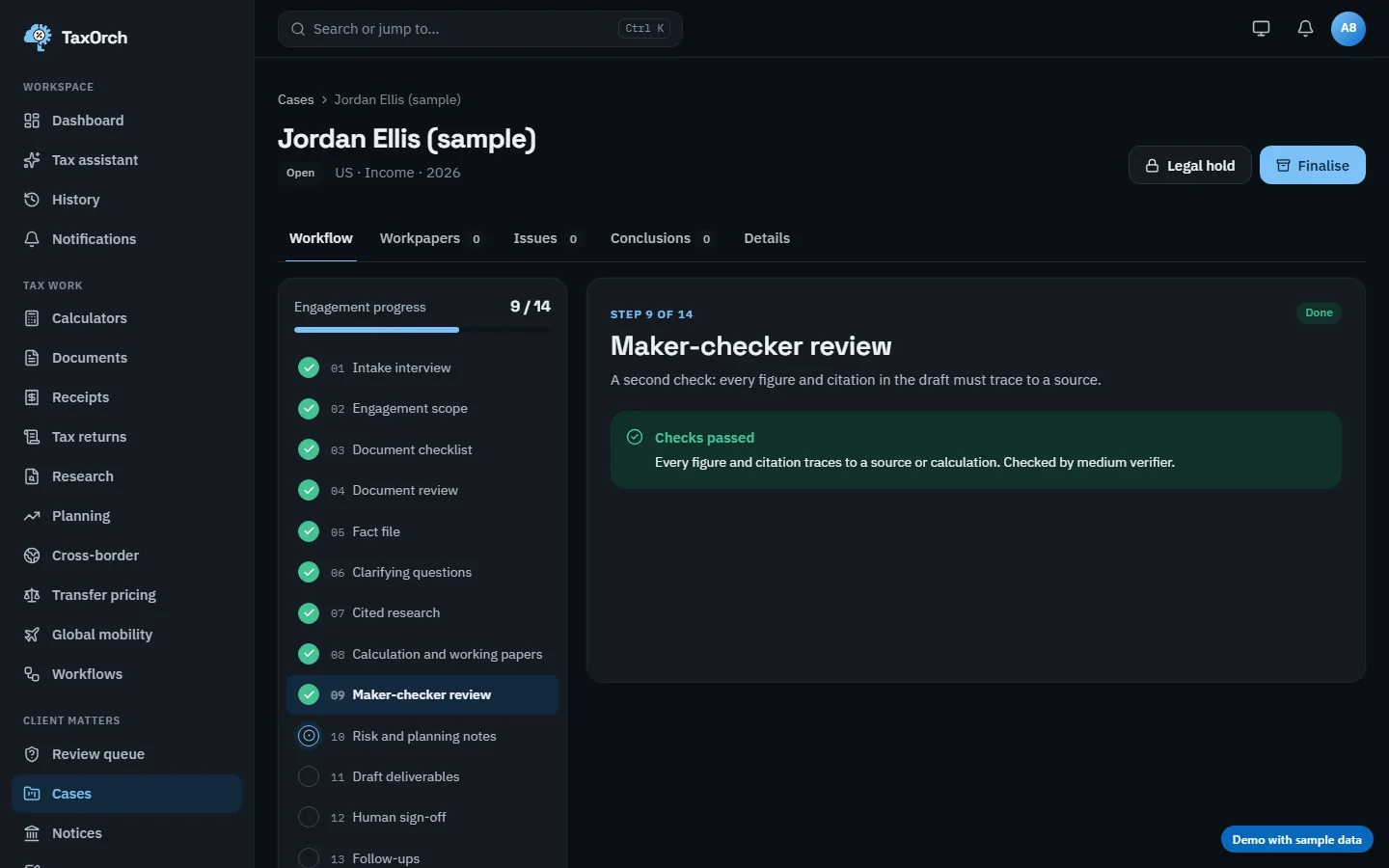Click the Global mobility plane icon
Viewport: 1389px width, 868px height.
click(32, 635)
